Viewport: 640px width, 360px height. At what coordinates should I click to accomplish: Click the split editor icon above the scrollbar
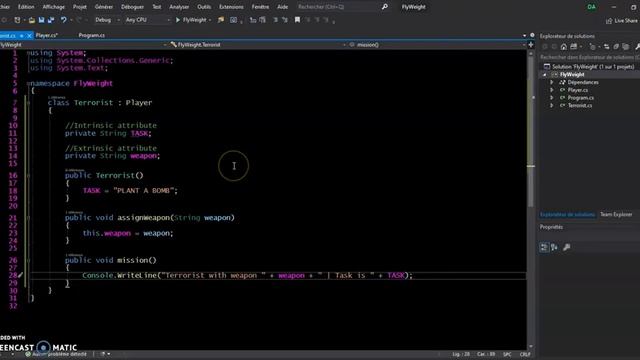pyautogui.click(x=531, y=44)
